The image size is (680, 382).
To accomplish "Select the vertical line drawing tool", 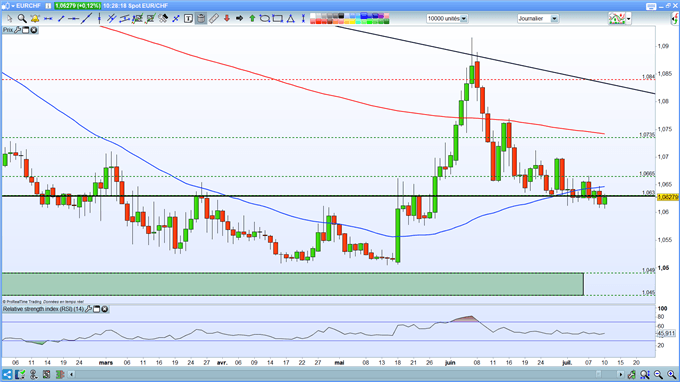I will click(99, 19).
